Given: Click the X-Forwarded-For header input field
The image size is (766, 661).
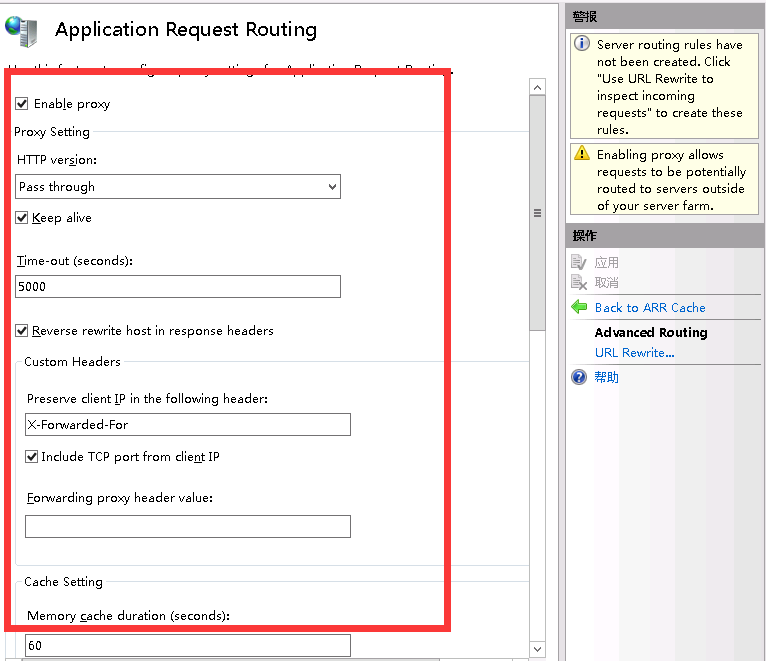Looking at the screenshot, I should [188, 425].
